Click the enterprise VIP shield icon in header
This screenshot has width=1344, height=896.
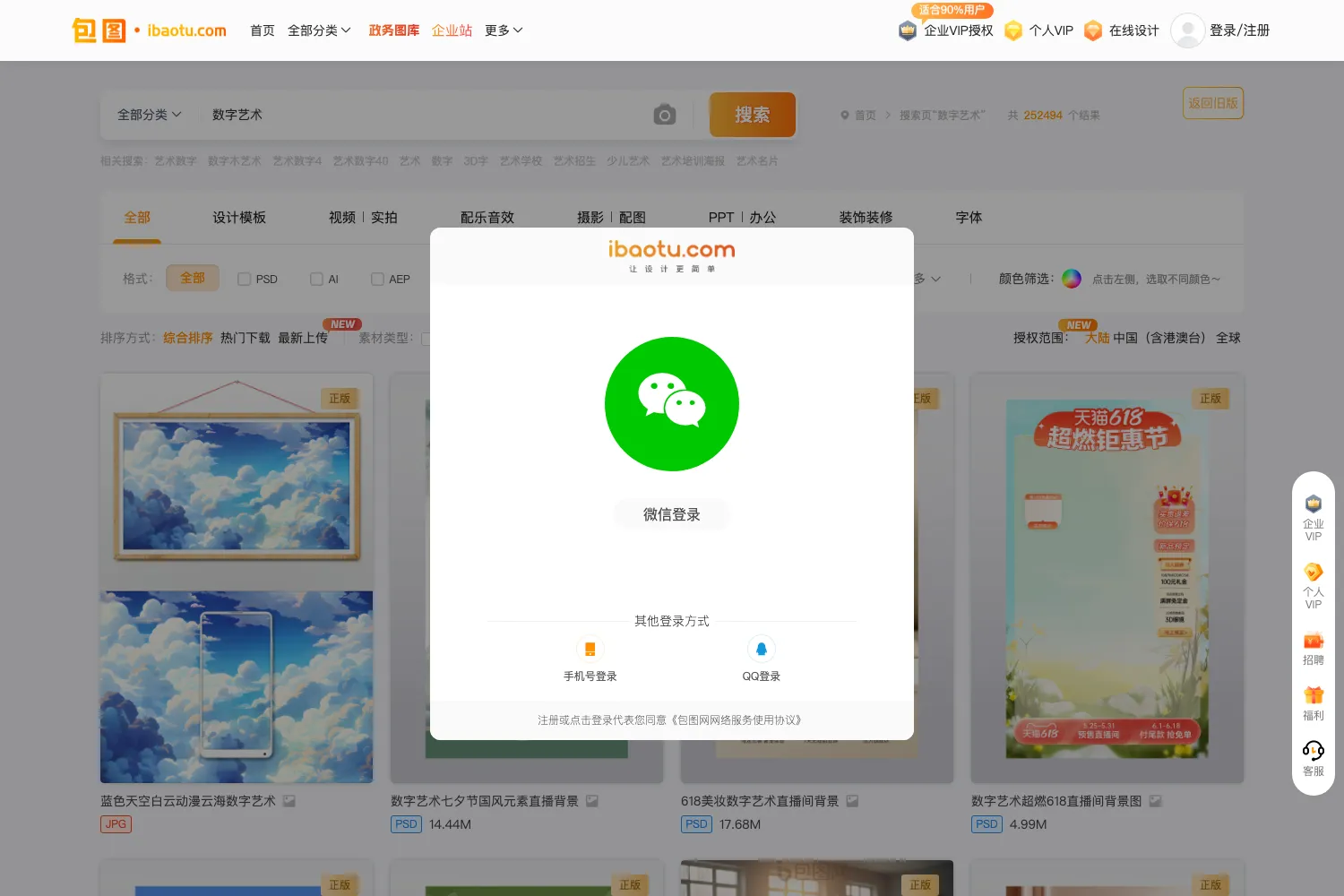(908, 30)
